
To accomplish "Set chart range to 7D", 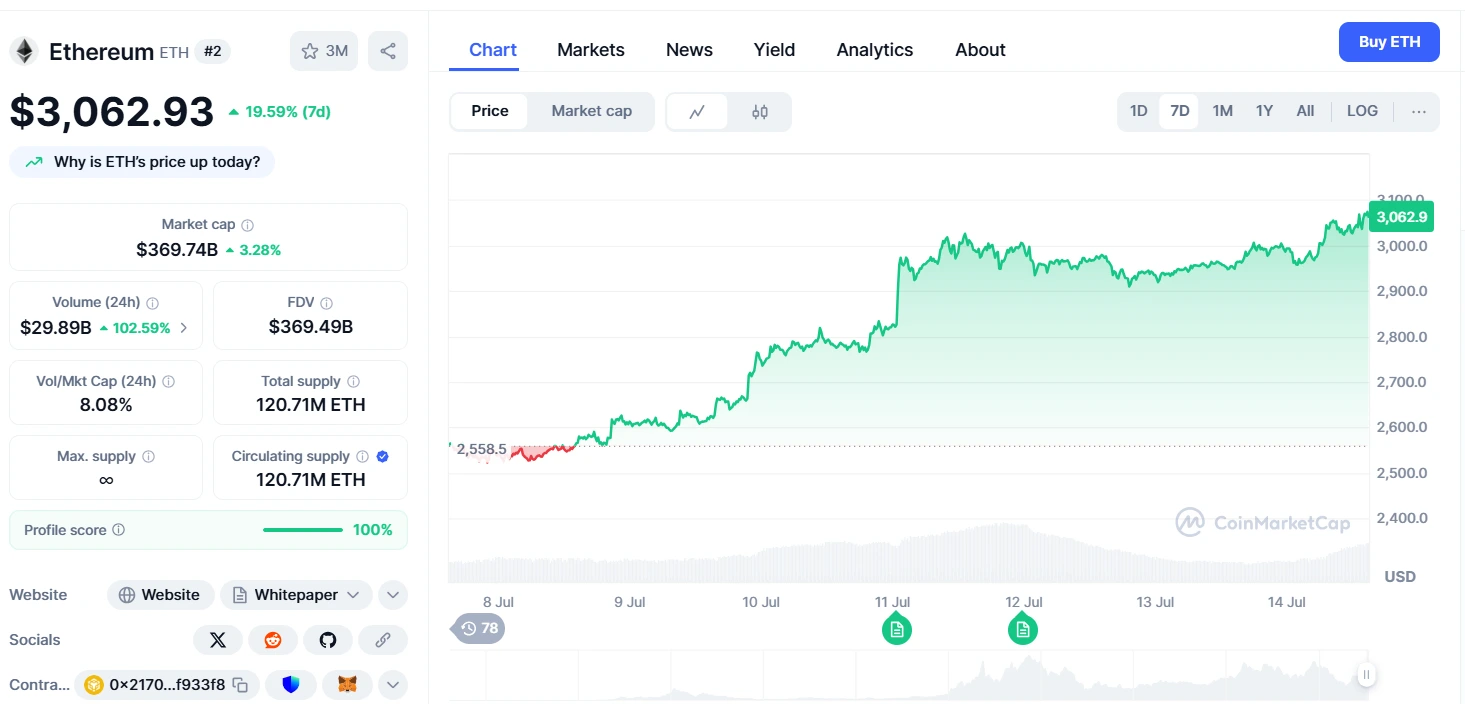I will (1180, 111).
